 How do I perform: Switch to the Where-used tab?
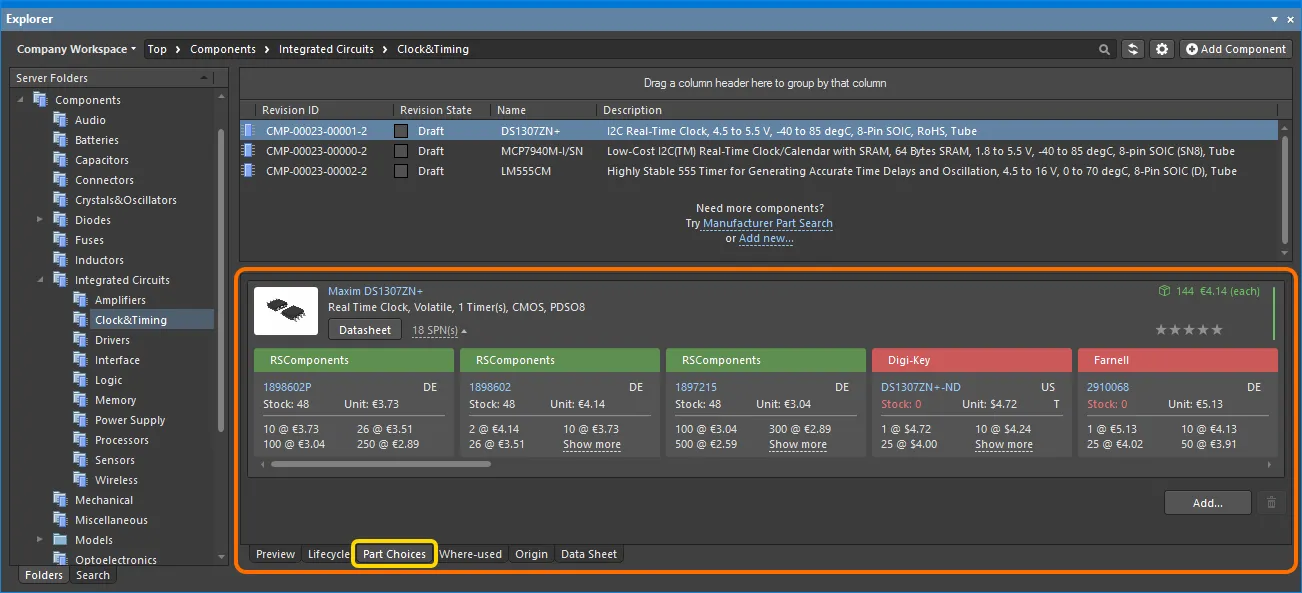(x=471, y=554)
